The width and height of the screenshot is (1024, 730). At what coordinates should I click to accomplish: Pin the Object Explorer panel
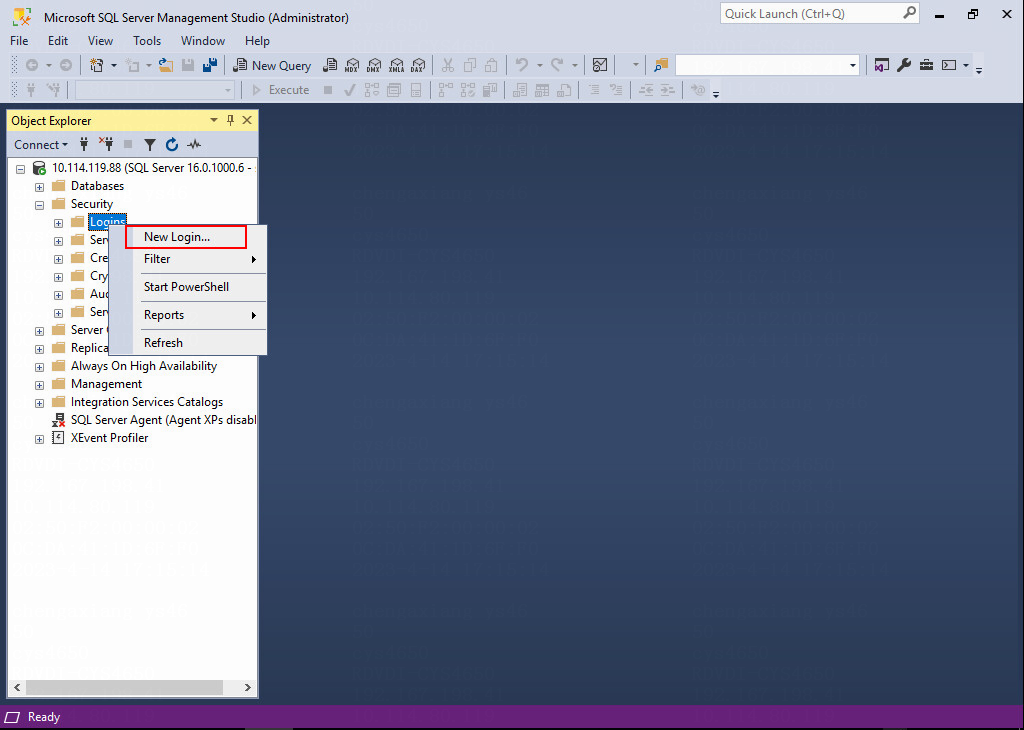pyautogui.click(x=230, y=120)
